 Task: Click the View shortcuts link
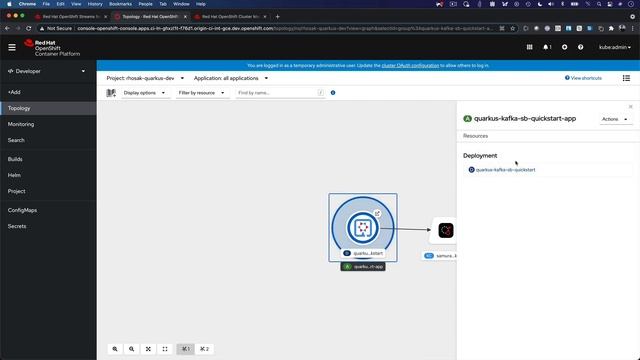[x=583, y=78]
